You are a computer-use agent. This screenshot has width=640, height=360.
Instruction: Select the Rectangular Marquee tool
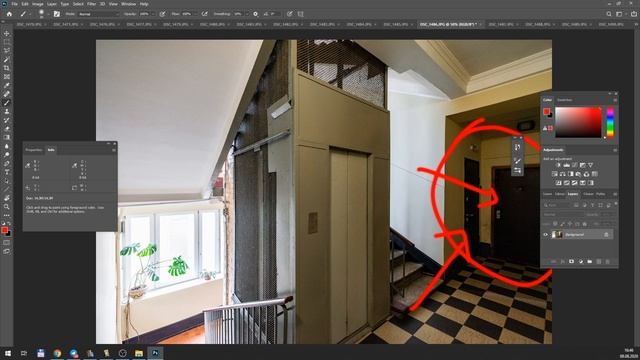click(x=7, y=42)
